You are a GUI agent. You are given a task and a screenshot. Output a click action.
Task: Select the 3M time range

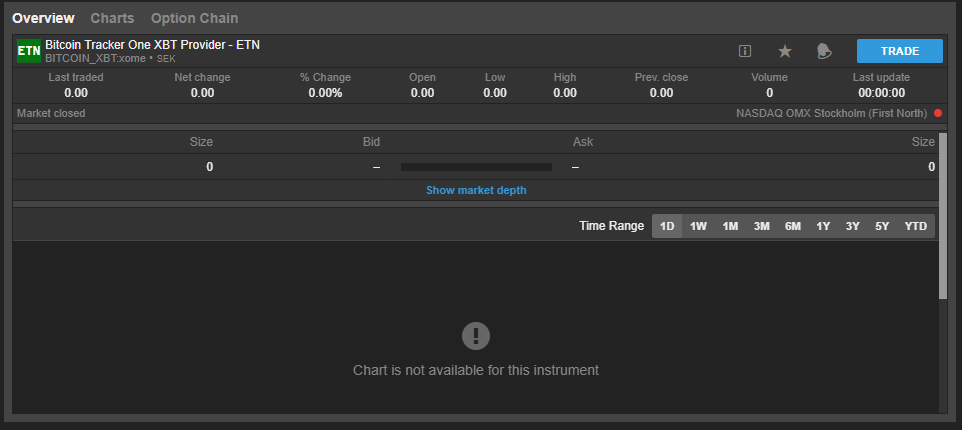click(761, 226)
